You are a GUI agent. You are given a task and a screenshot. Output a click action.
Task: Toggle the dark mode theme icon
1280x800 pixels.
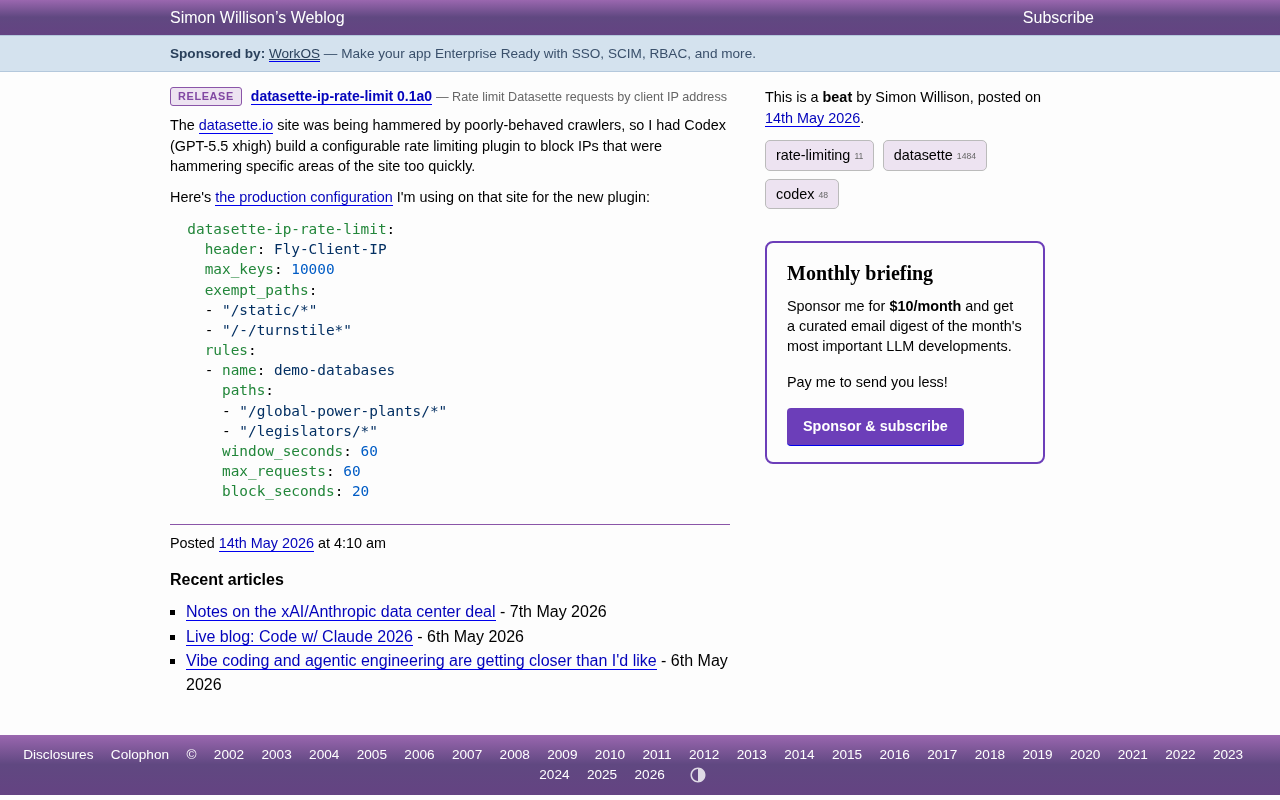click(x=698, y=775)
